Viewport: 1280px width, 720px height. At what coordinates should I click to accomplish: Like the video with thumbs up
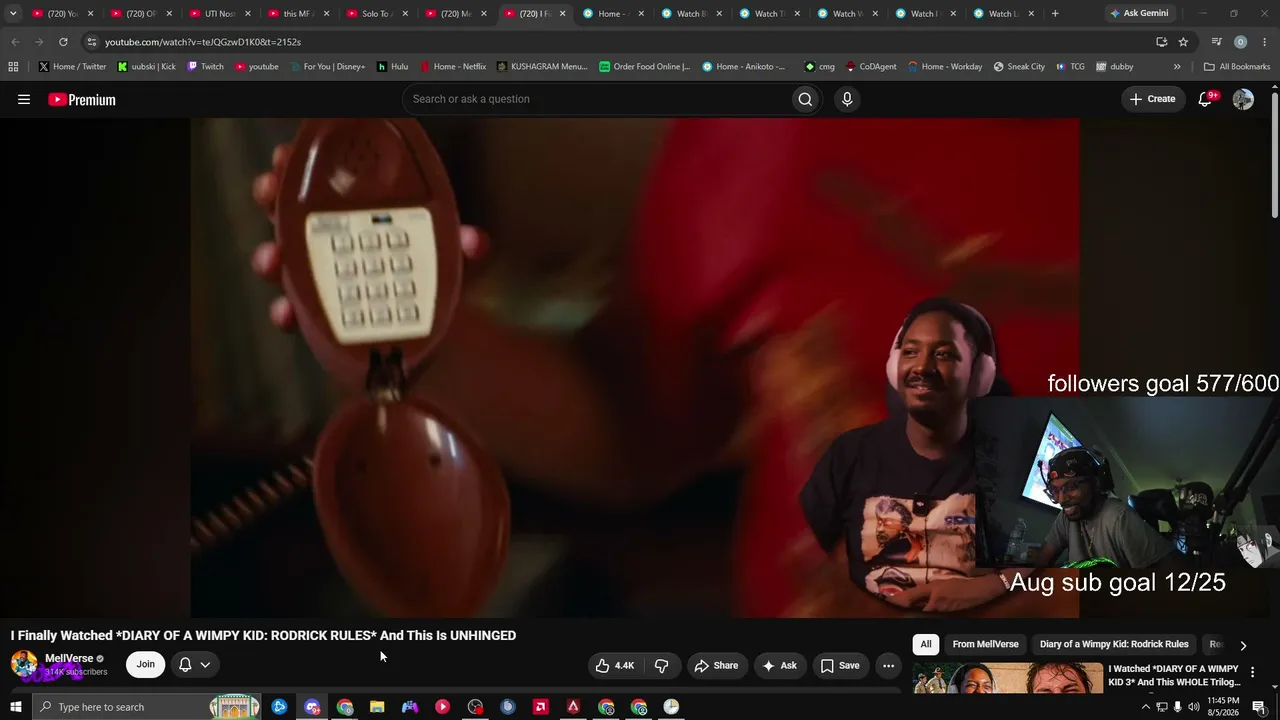[615, 665]
